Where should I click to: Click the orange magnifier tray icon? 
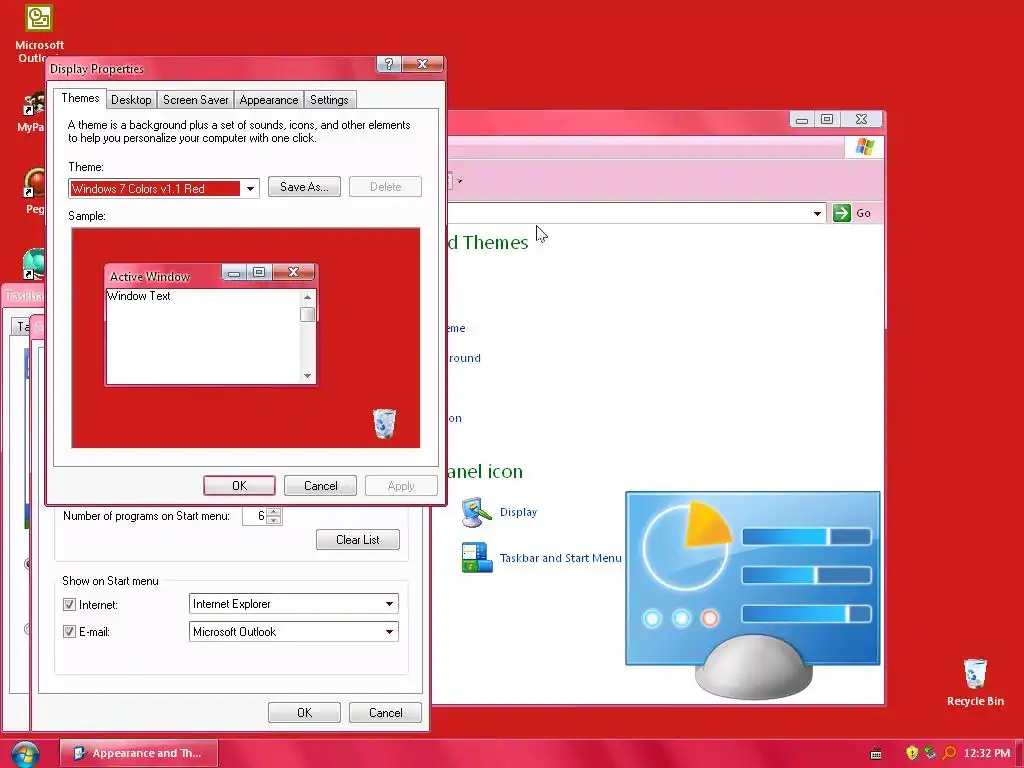click(x=949, y=753)
